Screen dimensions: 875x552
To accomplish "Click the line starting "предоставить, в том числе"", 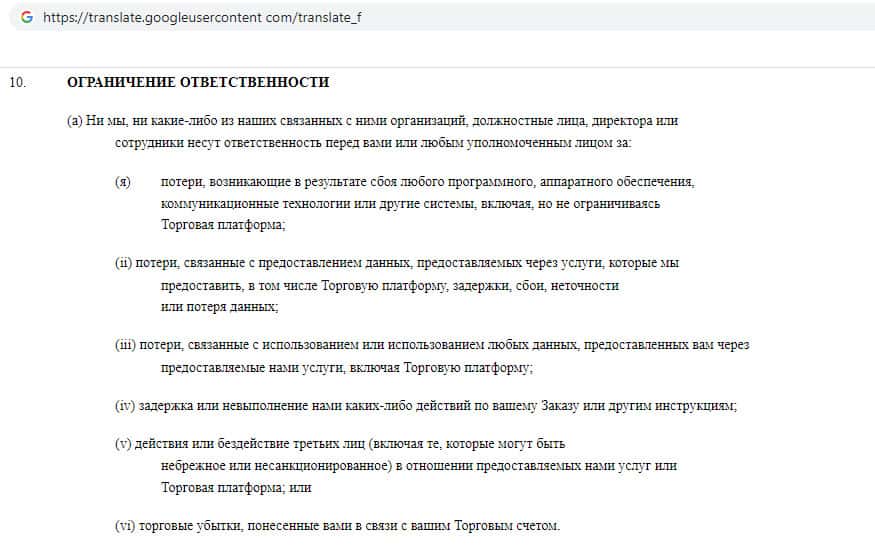I will [390, 285].
